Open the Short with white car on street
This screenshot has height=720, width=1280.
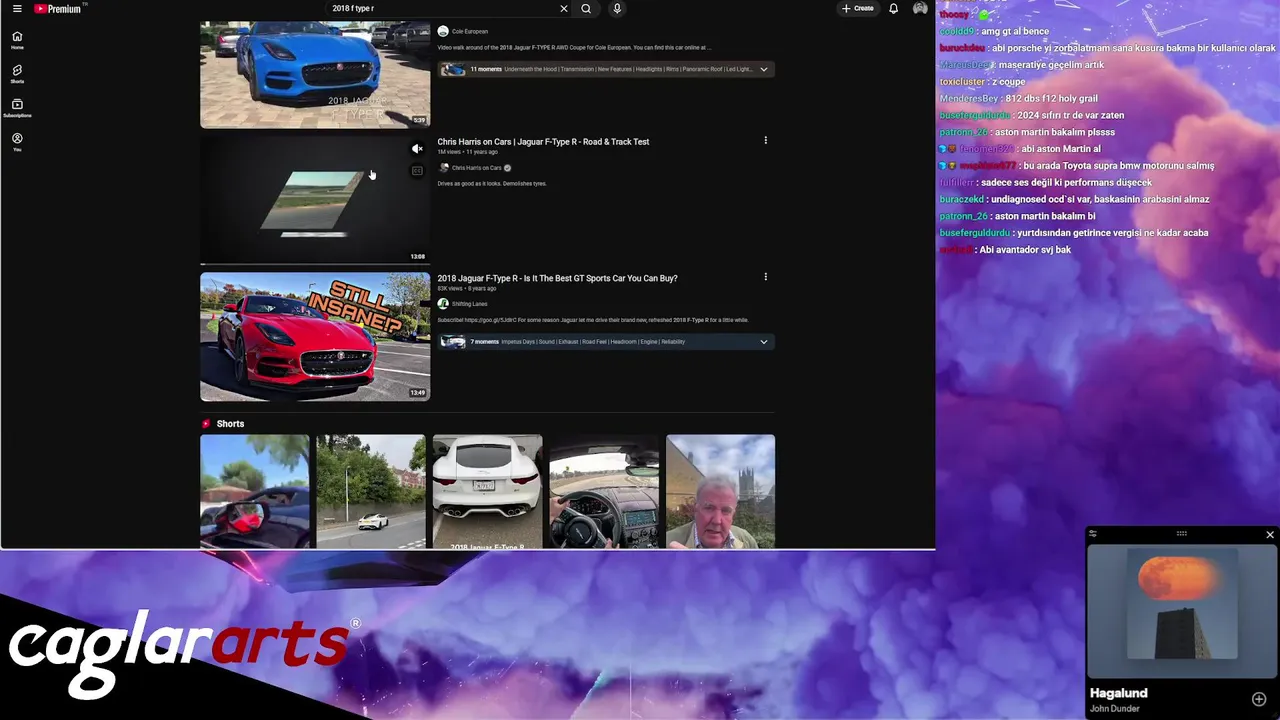(x=371, y=491)
